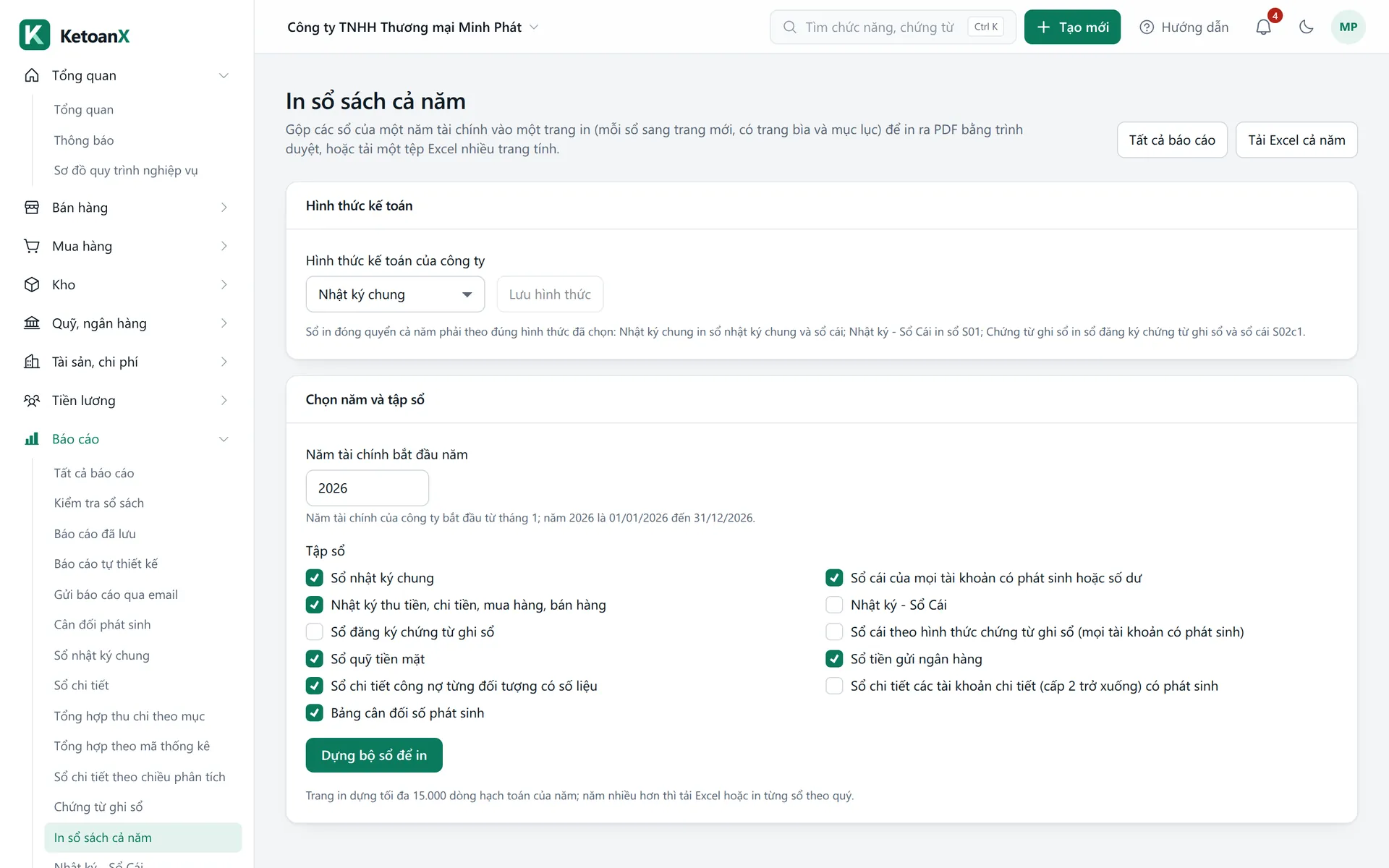Click the Tạo mới button

click(x=1072, y=27)
